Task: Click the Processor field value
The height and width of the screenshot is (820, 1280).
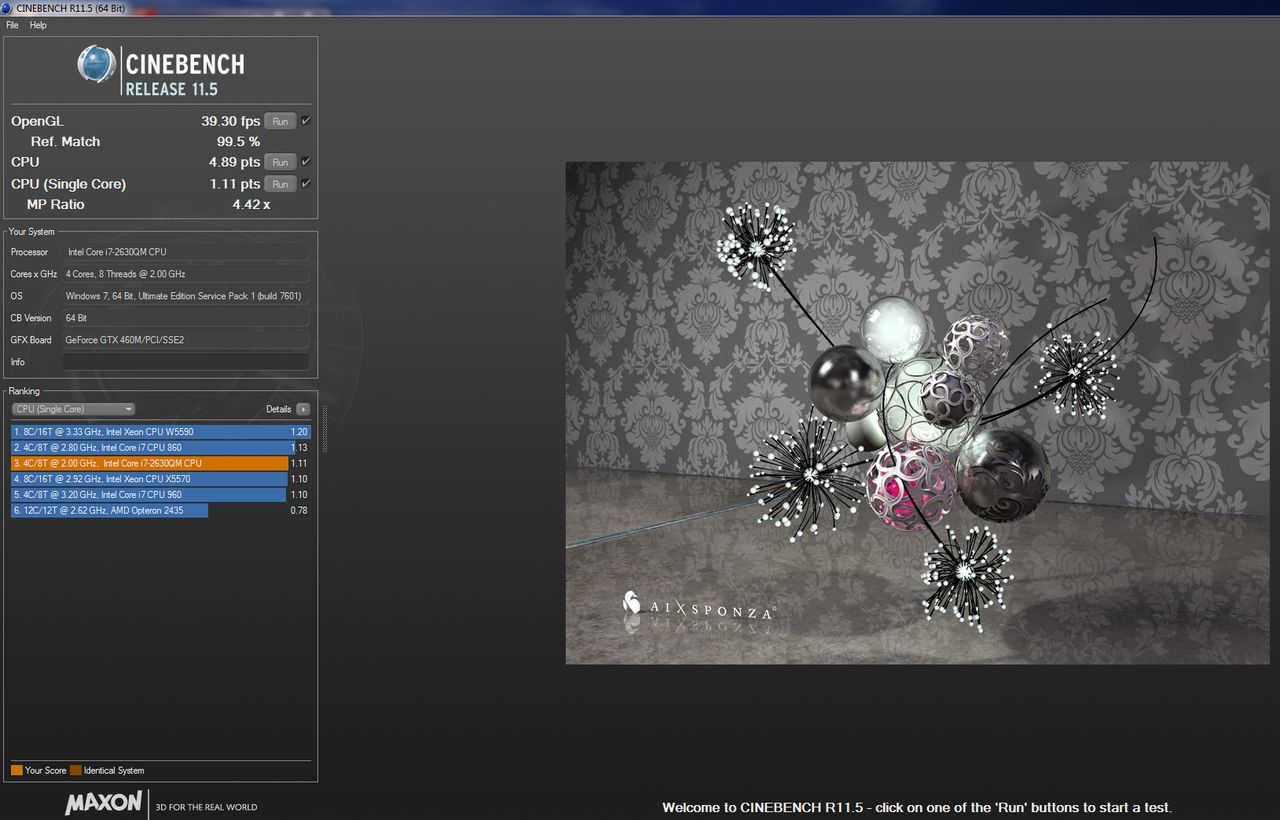Action: coord(186,252)
